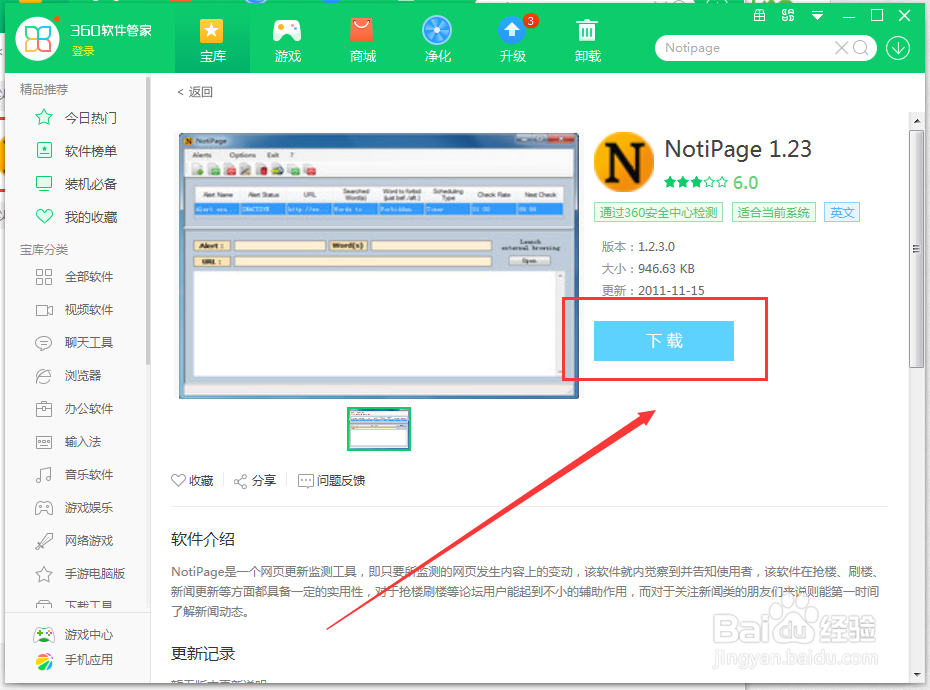930x690 pixels.
Task: Select the 网络游戏 category
Action: tap(76, 540)
